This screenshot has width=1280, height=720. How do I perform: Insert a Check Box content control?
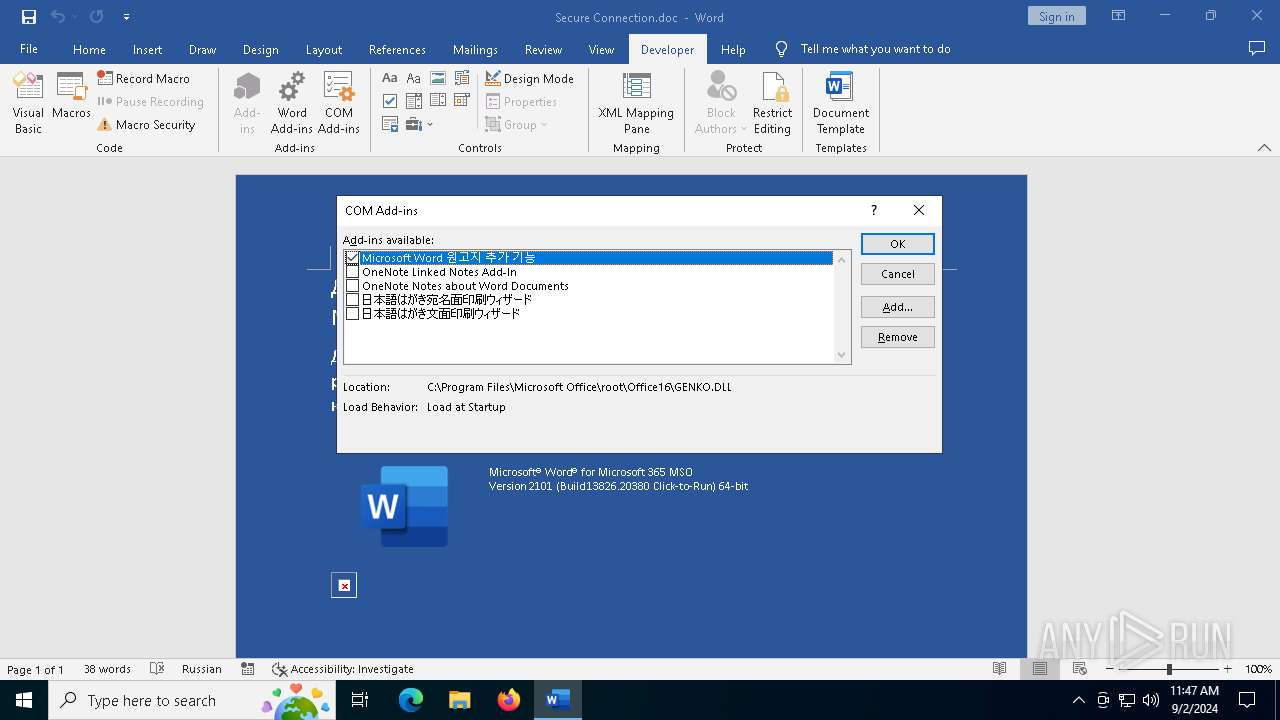coord(390,101)
